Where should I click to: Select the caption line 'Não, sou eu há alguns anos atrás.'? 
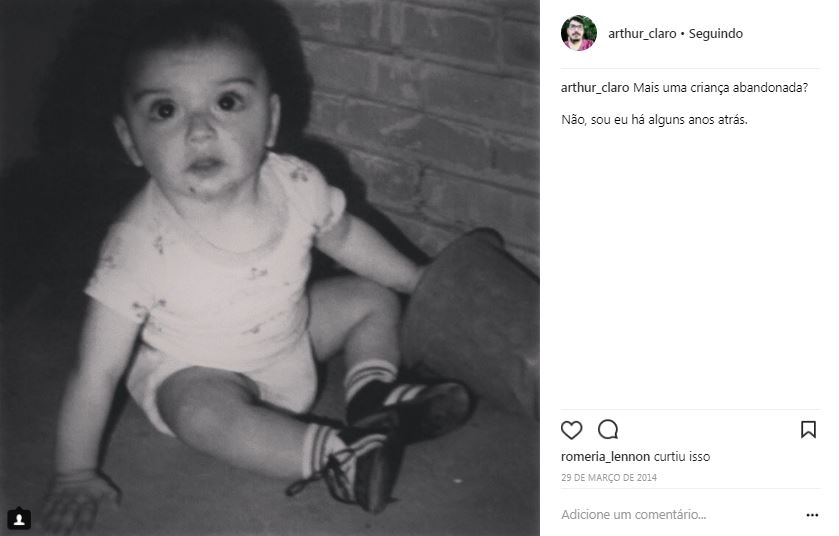pos(654,120)
